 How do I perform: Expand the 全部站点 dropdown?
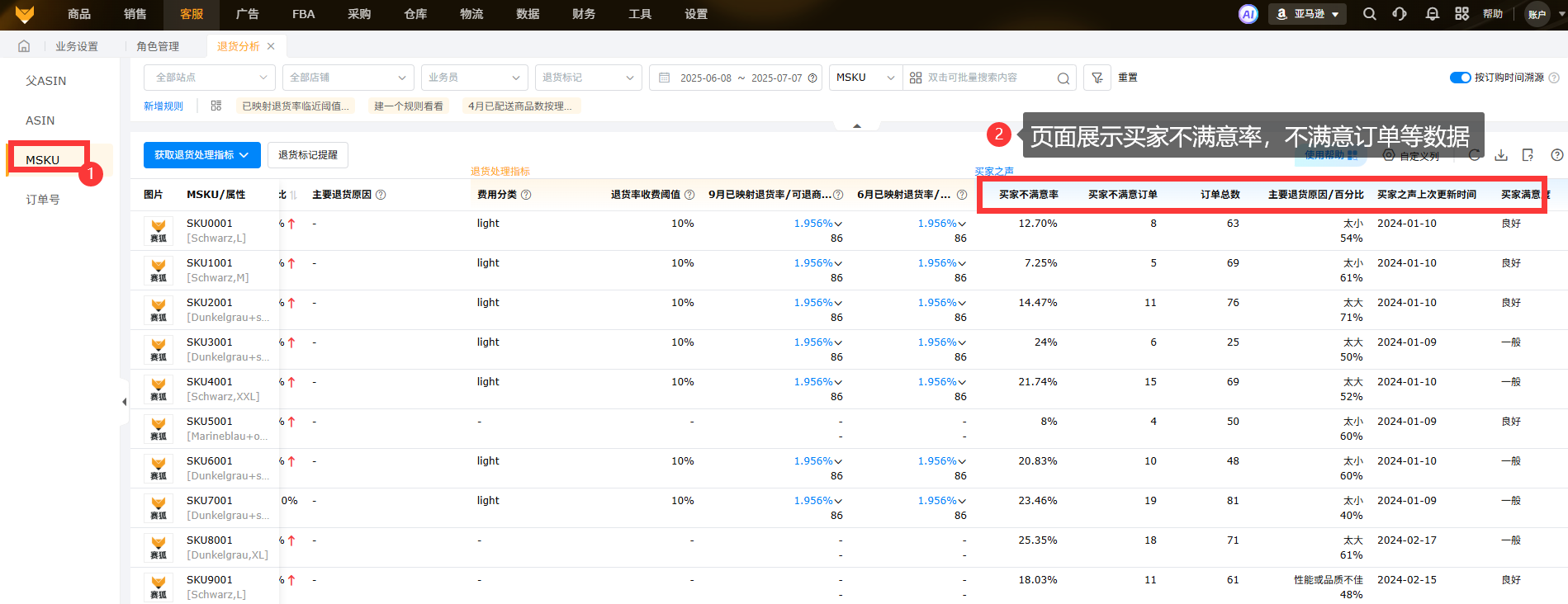(210, 78)
